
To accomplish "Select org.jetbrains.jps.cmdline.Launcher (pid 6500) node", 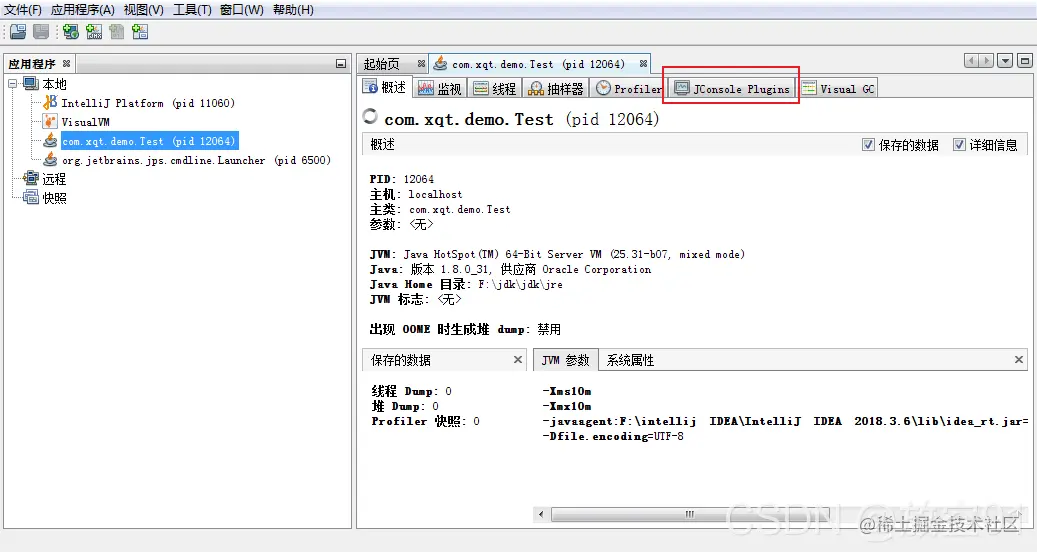I will tap(196, 160).
